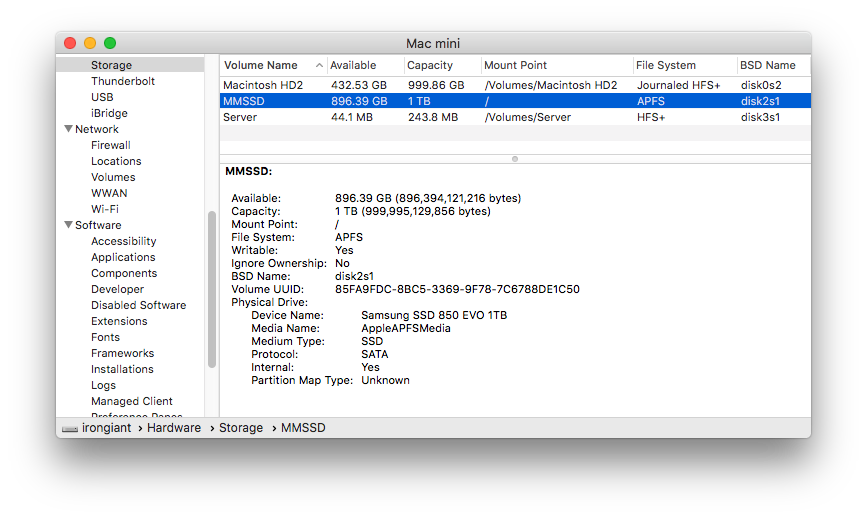867x518 pixels.
Task: Click the MMSSD: details heading
Action: pos(249,171)
